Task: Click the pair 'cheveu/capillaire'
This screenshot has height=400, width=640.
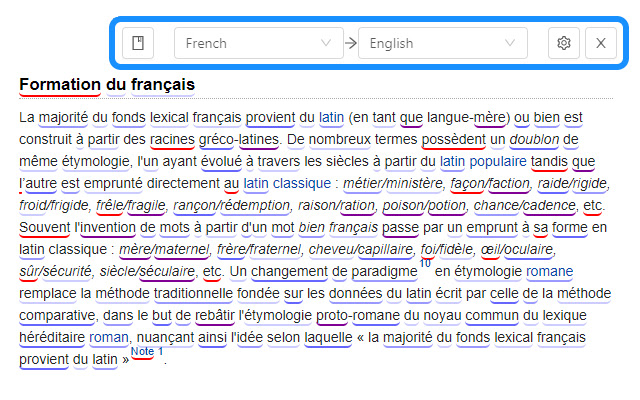Action: coord(361,250)
